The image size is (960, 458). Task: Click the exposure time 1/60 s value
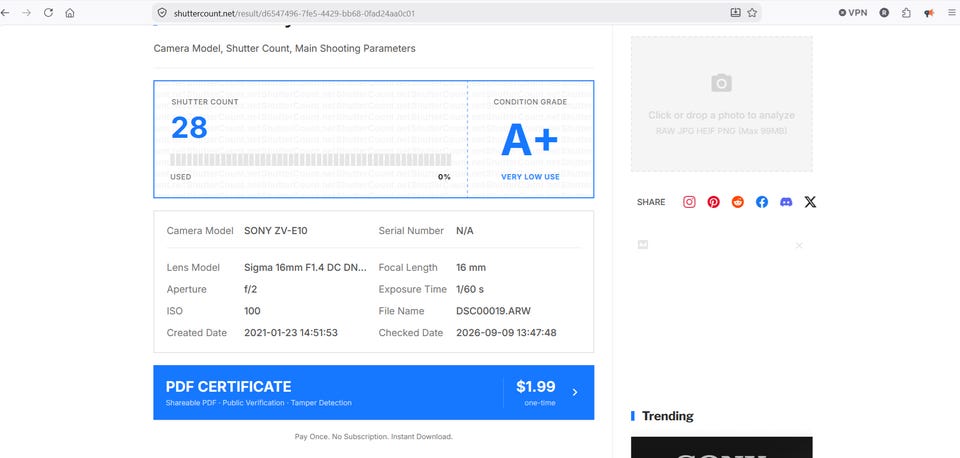470,289
